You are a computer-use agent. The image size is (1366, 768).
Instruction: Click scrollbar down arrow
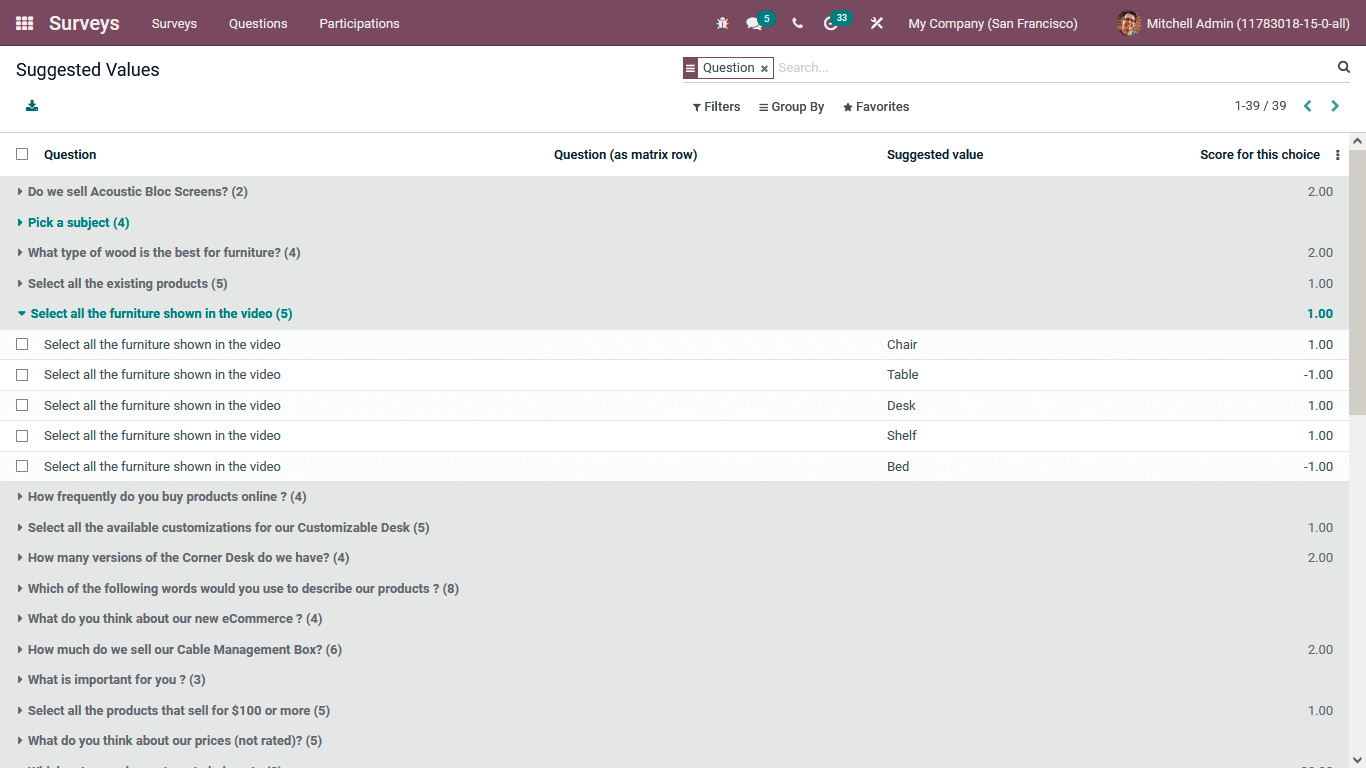[1357, 760]
